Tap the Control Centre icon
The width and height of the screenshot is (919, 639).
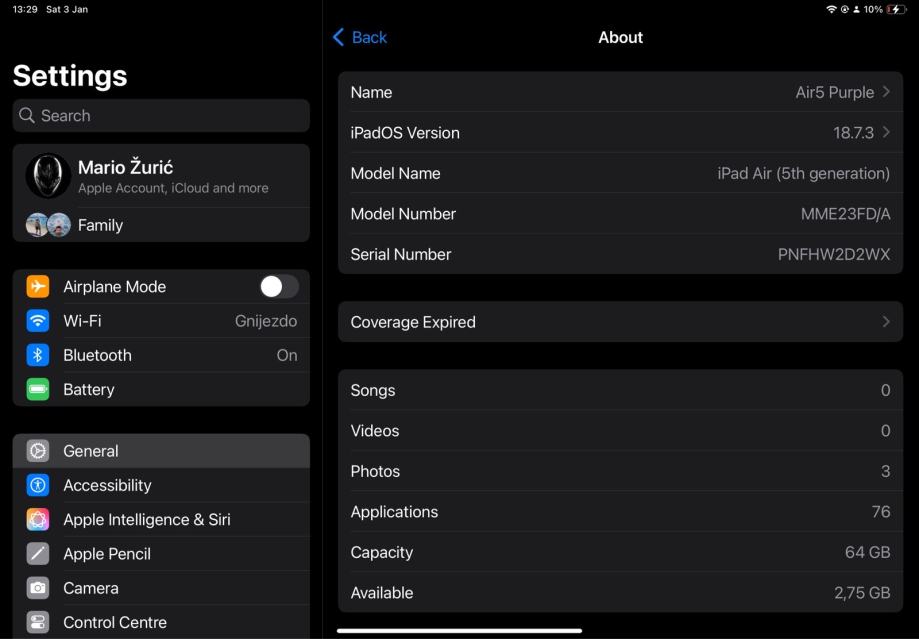[38, 622]
